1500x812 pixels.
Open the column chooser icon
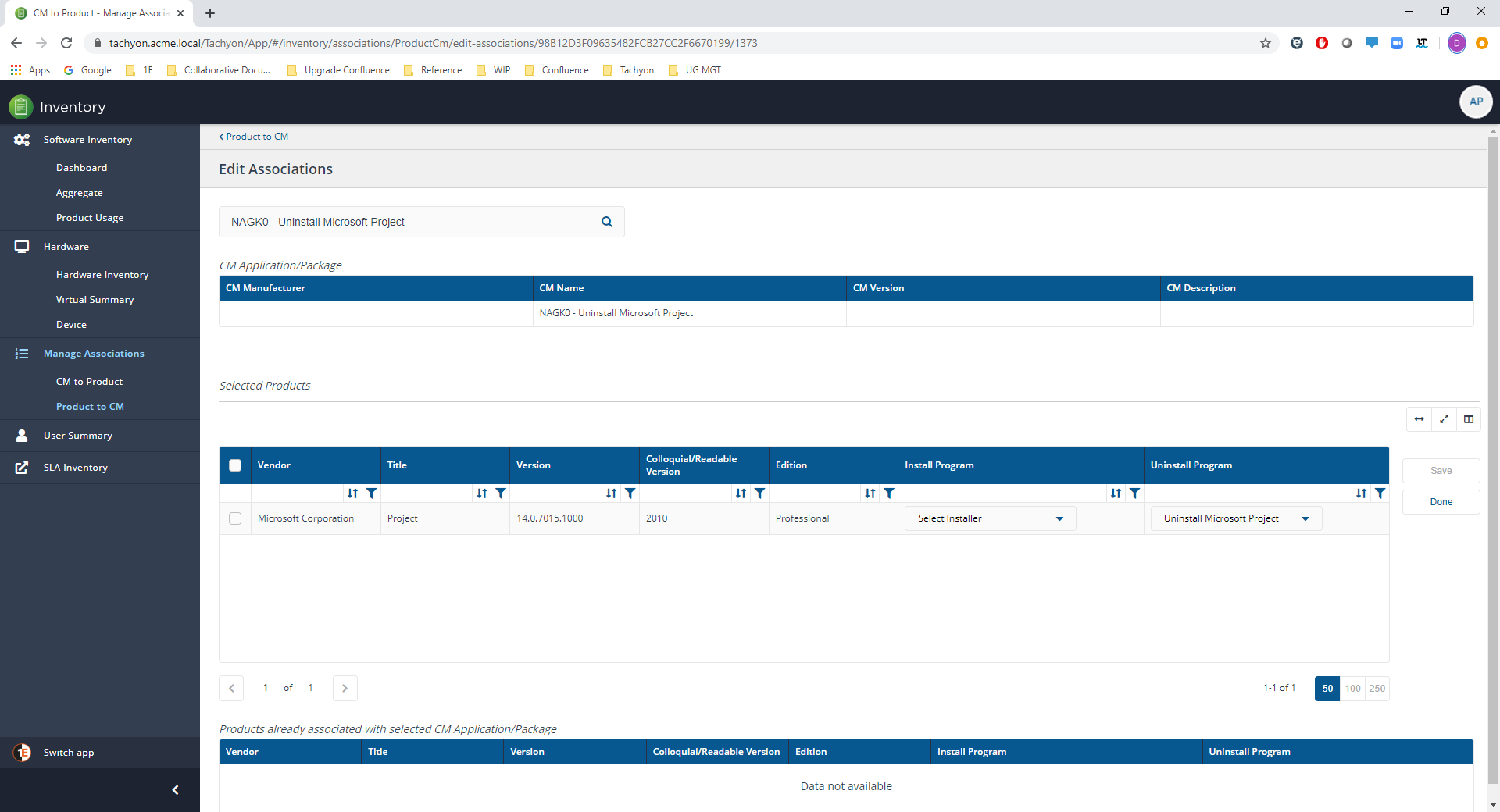click(1469, 419)
